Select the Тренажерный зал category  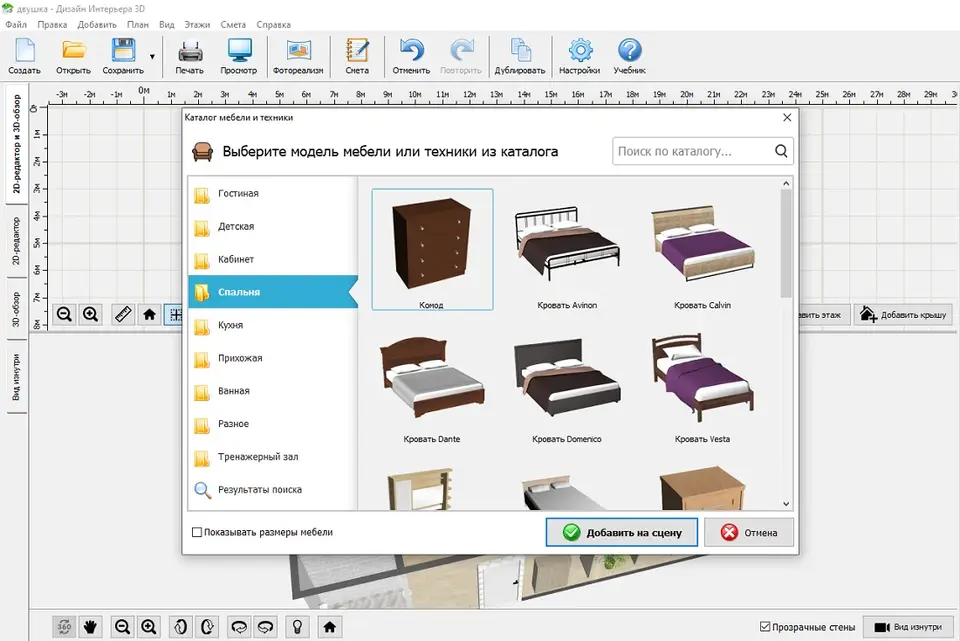click(x=273, y=457)
